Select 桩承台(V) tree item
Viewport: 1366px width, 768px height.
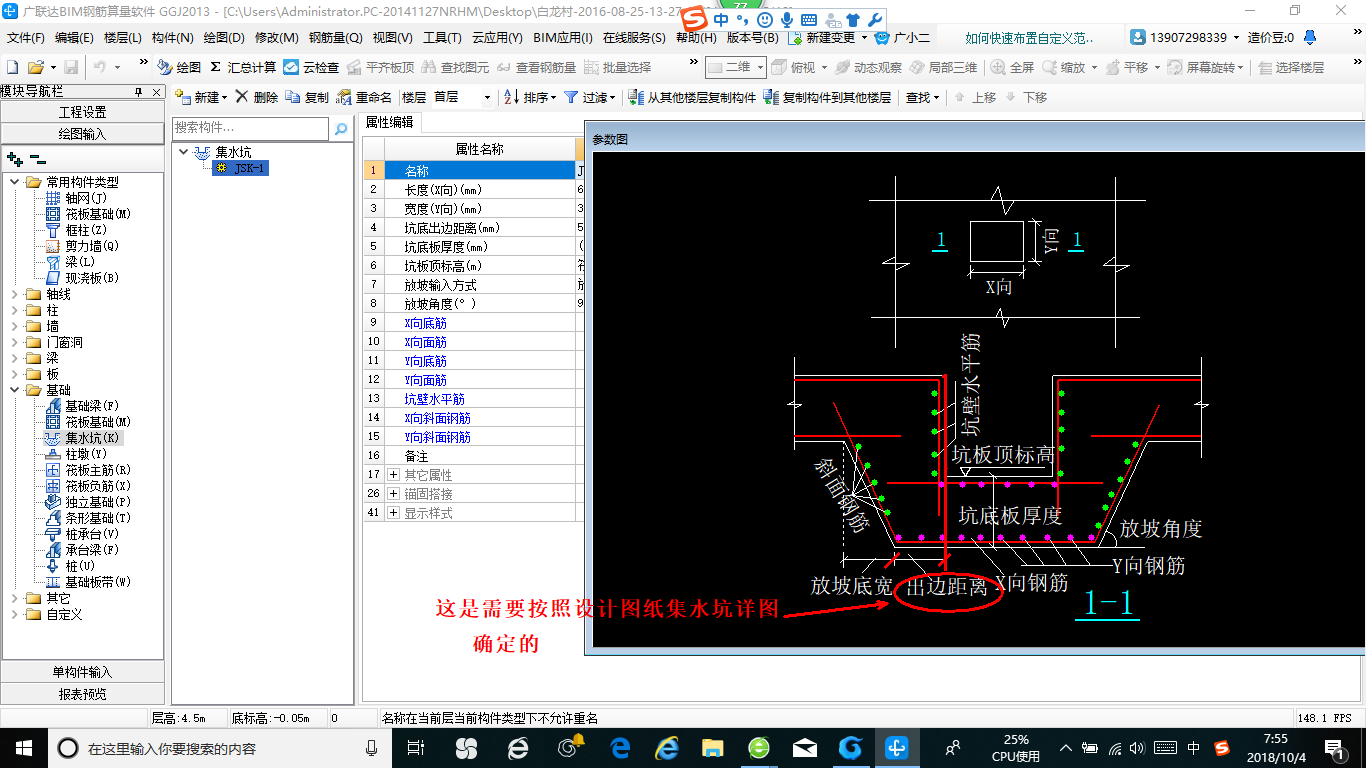coord(82,534)
